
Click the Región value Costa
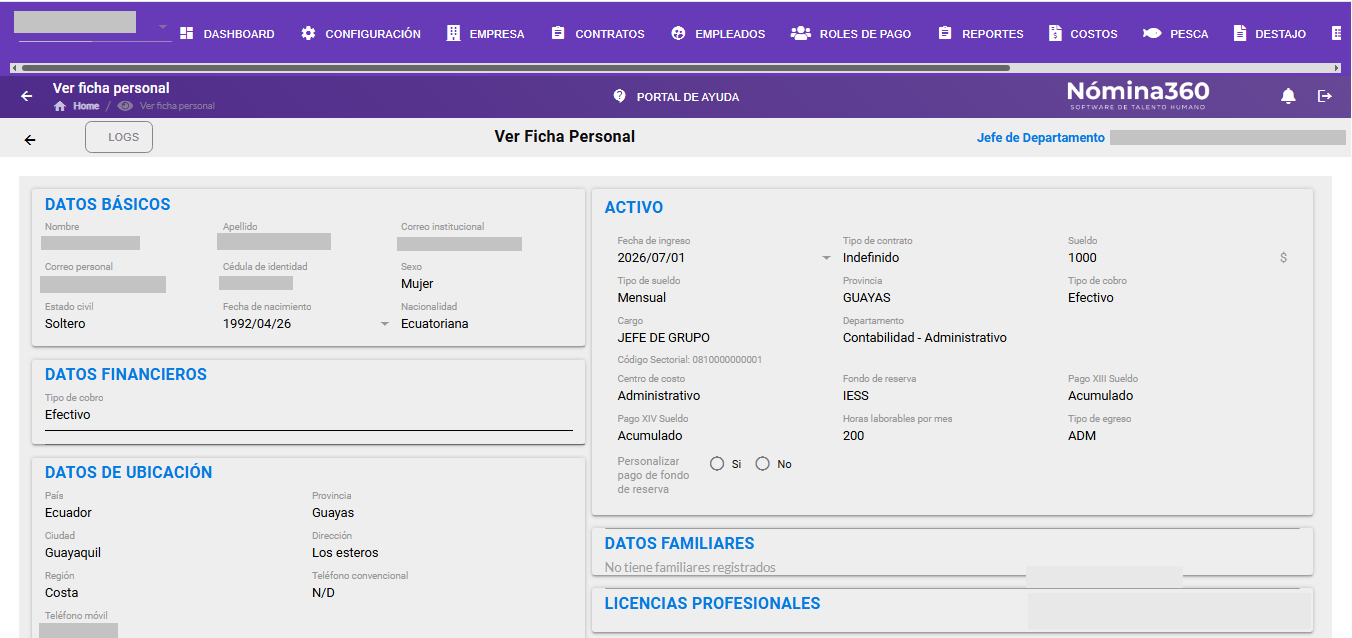(61, 593)
